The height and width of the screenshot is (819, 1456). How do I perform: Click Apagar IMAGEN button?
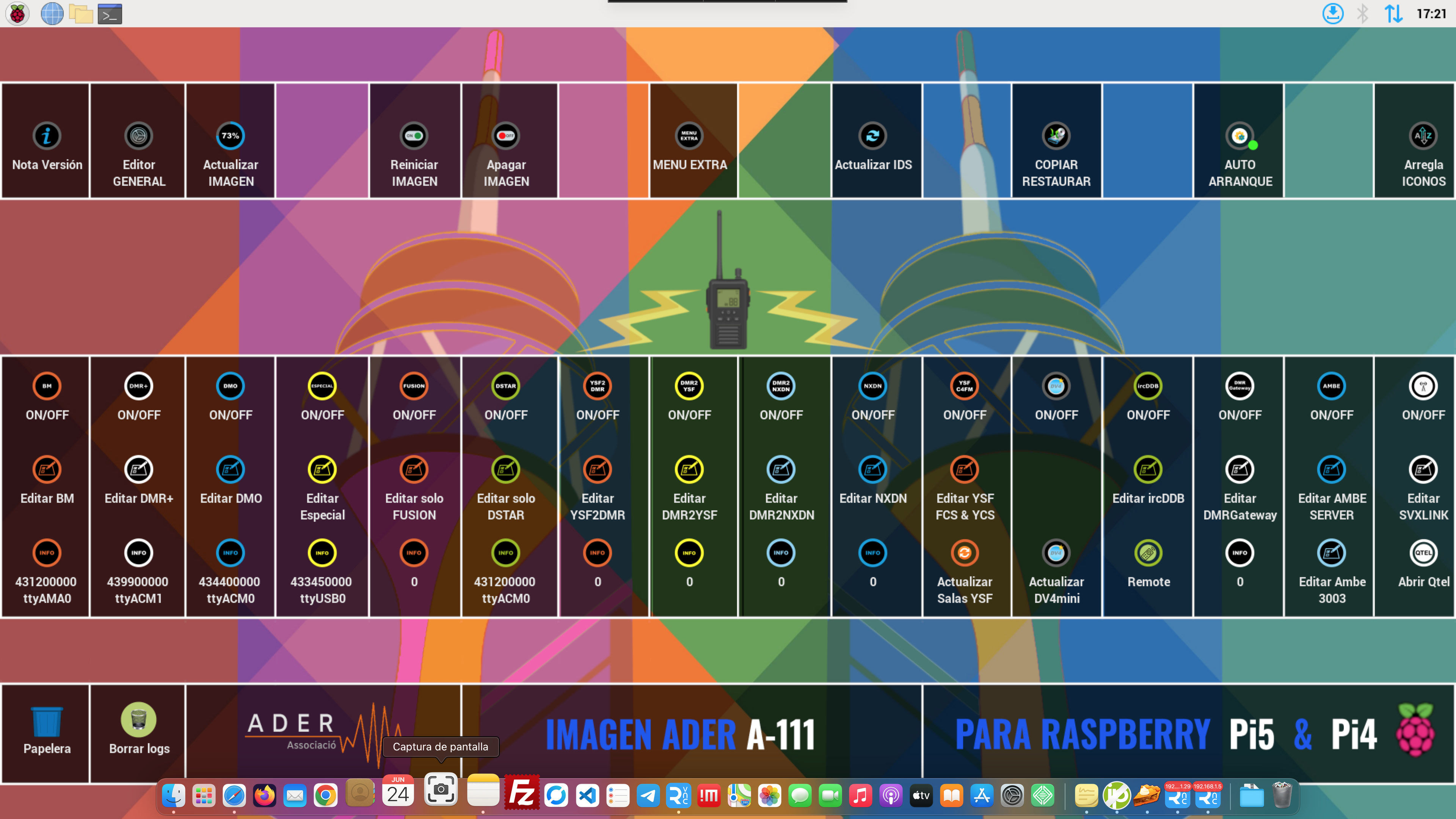(x=505, y=136)
